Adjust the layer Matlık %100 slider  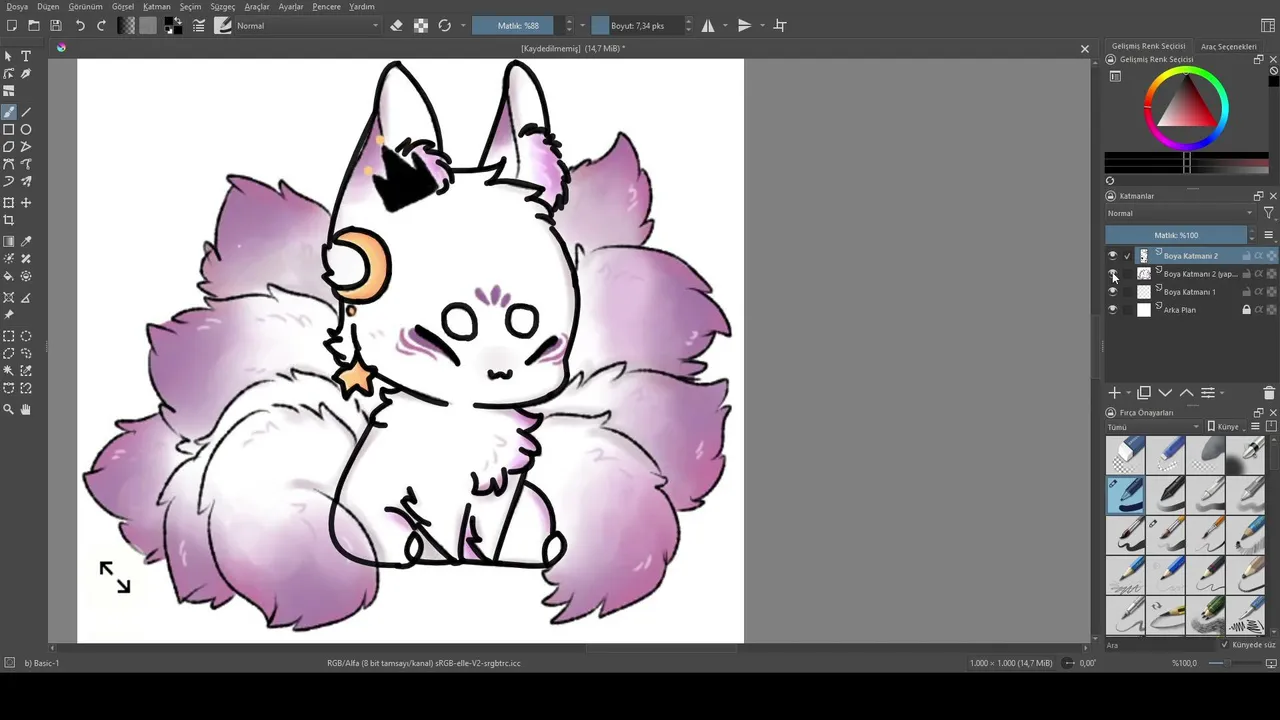1177,235
